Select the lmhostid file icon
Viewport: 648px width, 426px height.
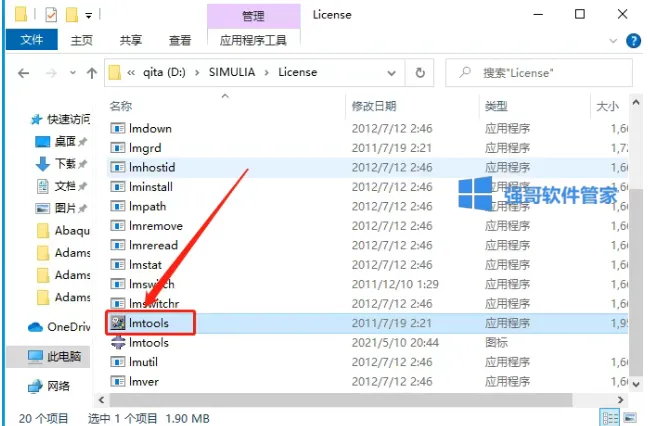(118, 167)
